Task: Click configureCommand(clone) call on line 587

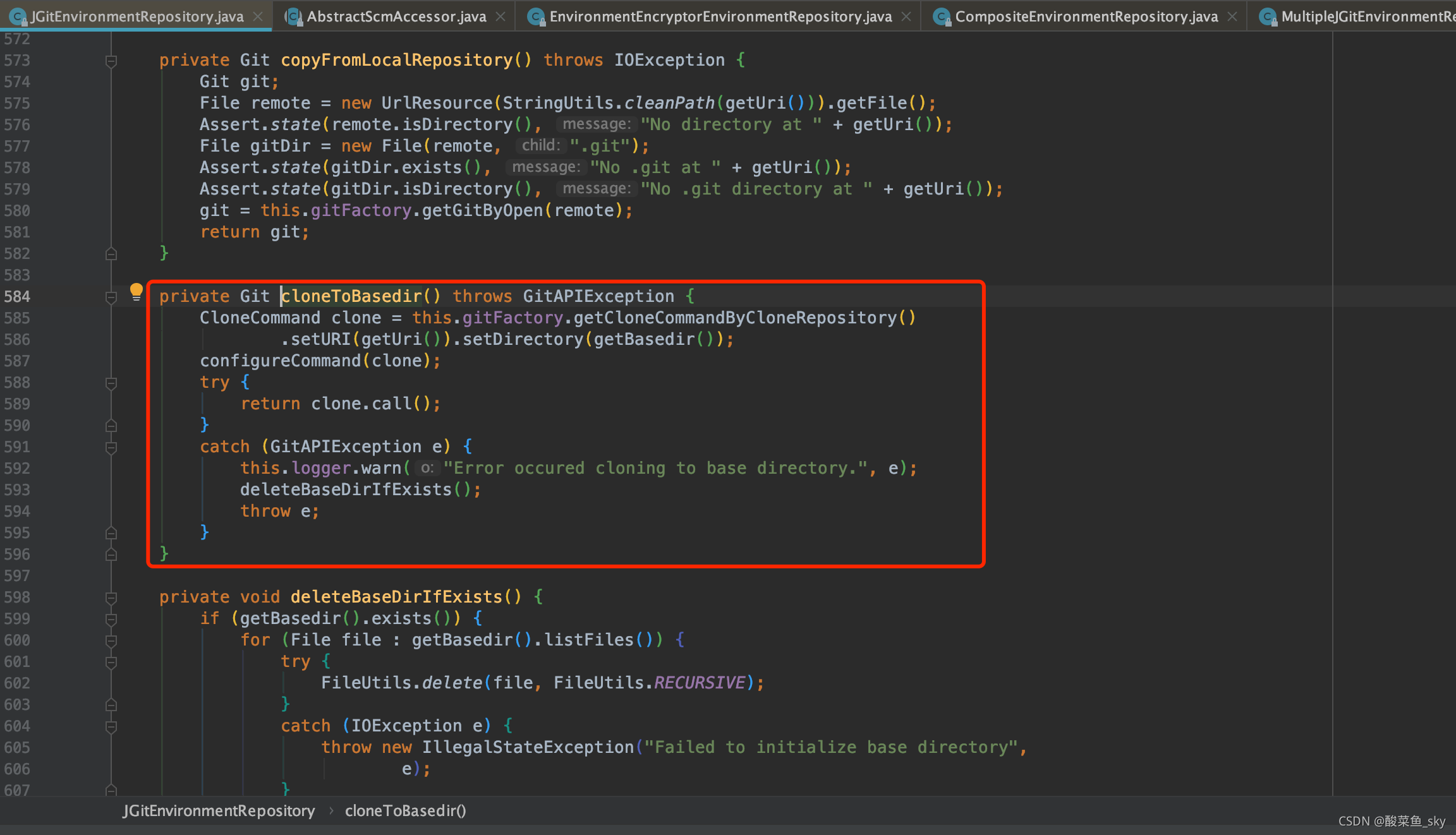Action: pyautogui.click(x=316, y=361)
